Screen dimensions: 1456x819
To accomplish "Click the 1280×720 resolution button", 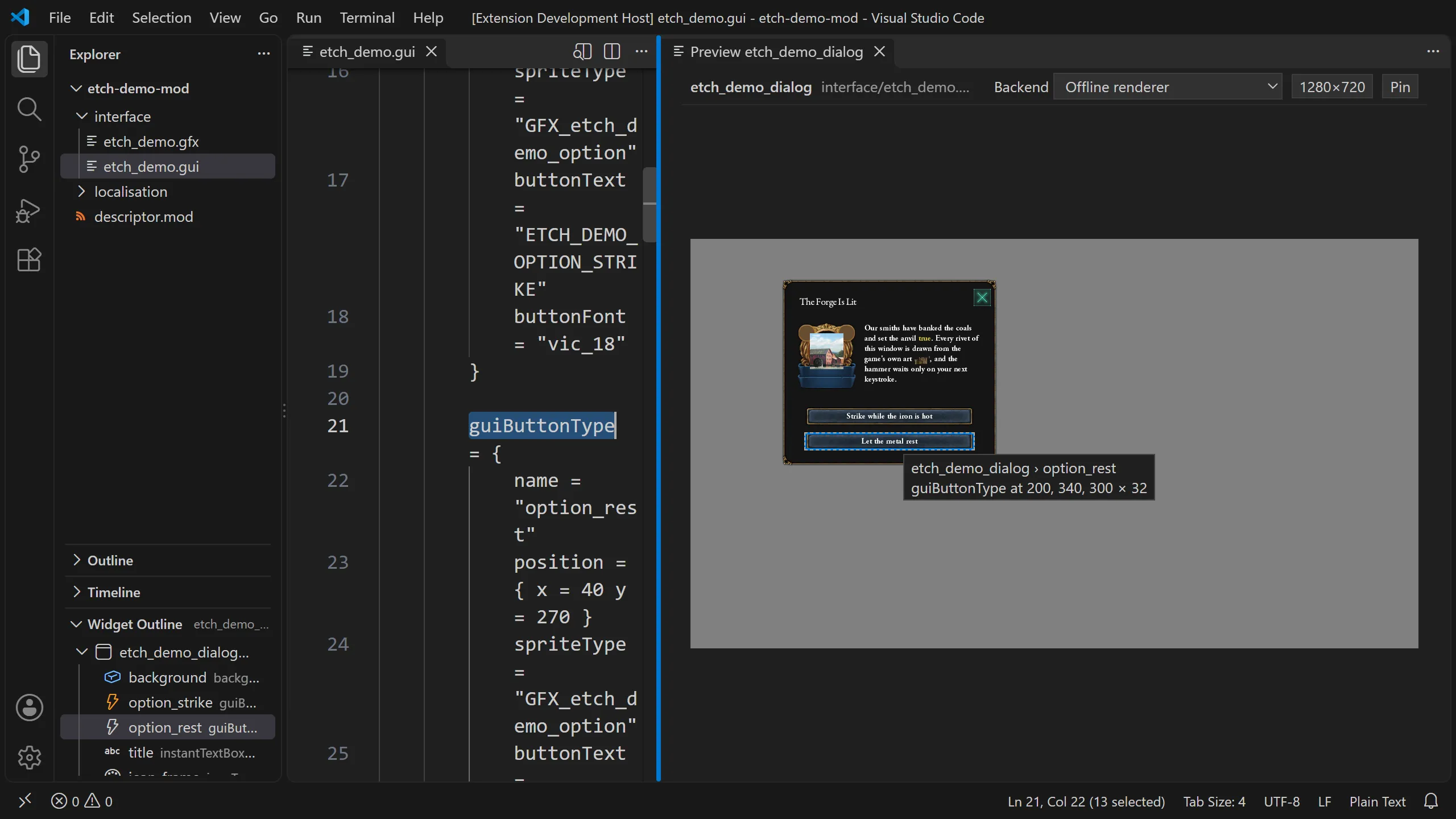I will [1332, 87].
